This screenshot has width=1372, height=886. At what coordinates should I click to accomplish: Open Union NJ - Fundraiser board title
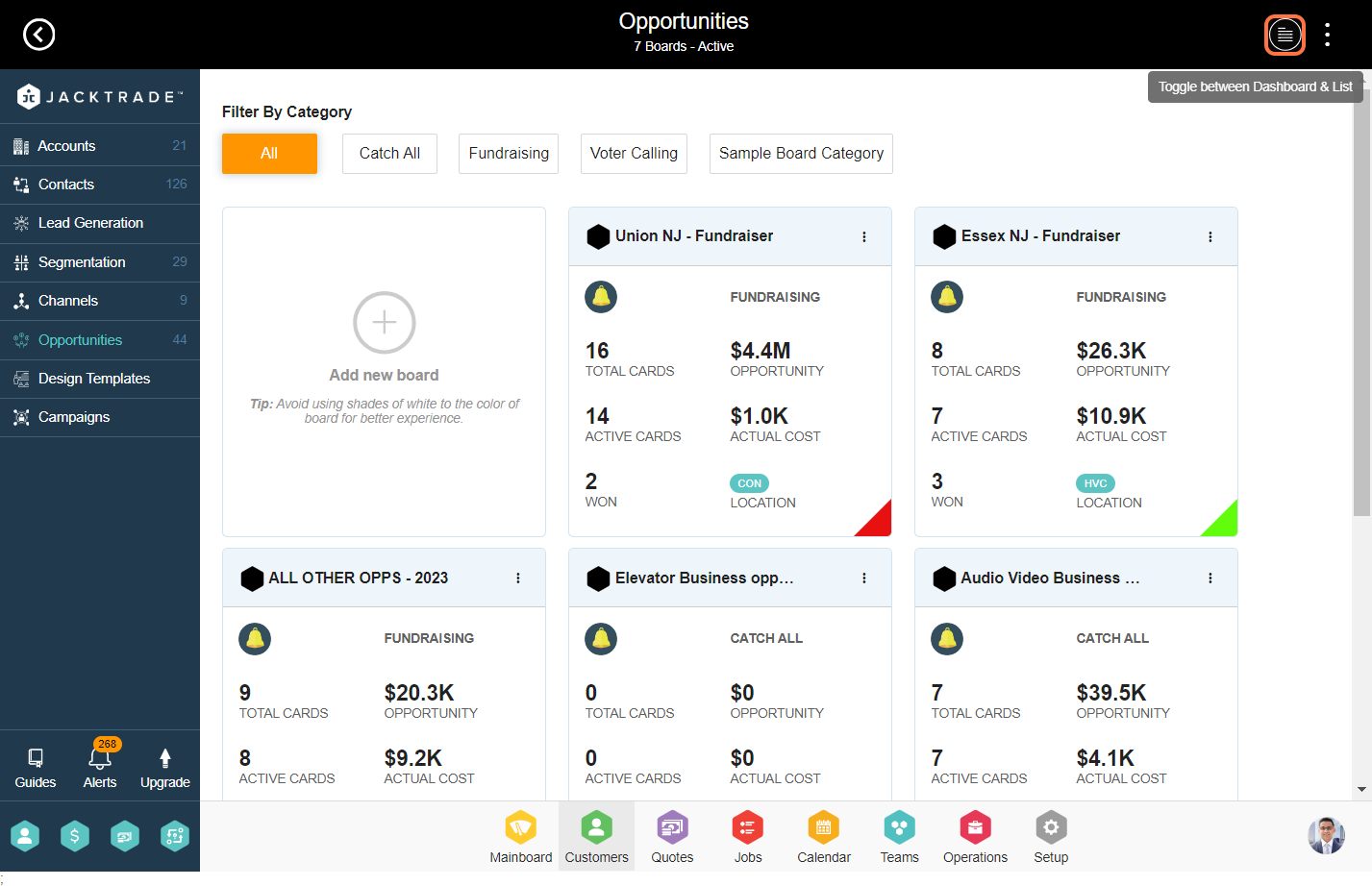(x=694, y=236)
